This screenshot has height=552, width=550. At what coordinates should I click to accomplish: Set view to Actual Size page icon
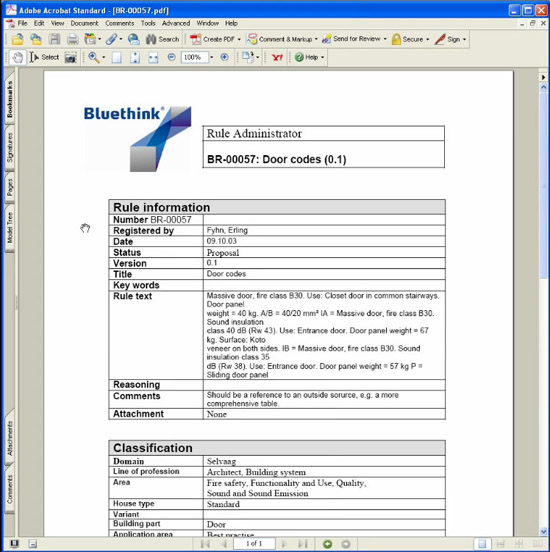pos(117,57)
